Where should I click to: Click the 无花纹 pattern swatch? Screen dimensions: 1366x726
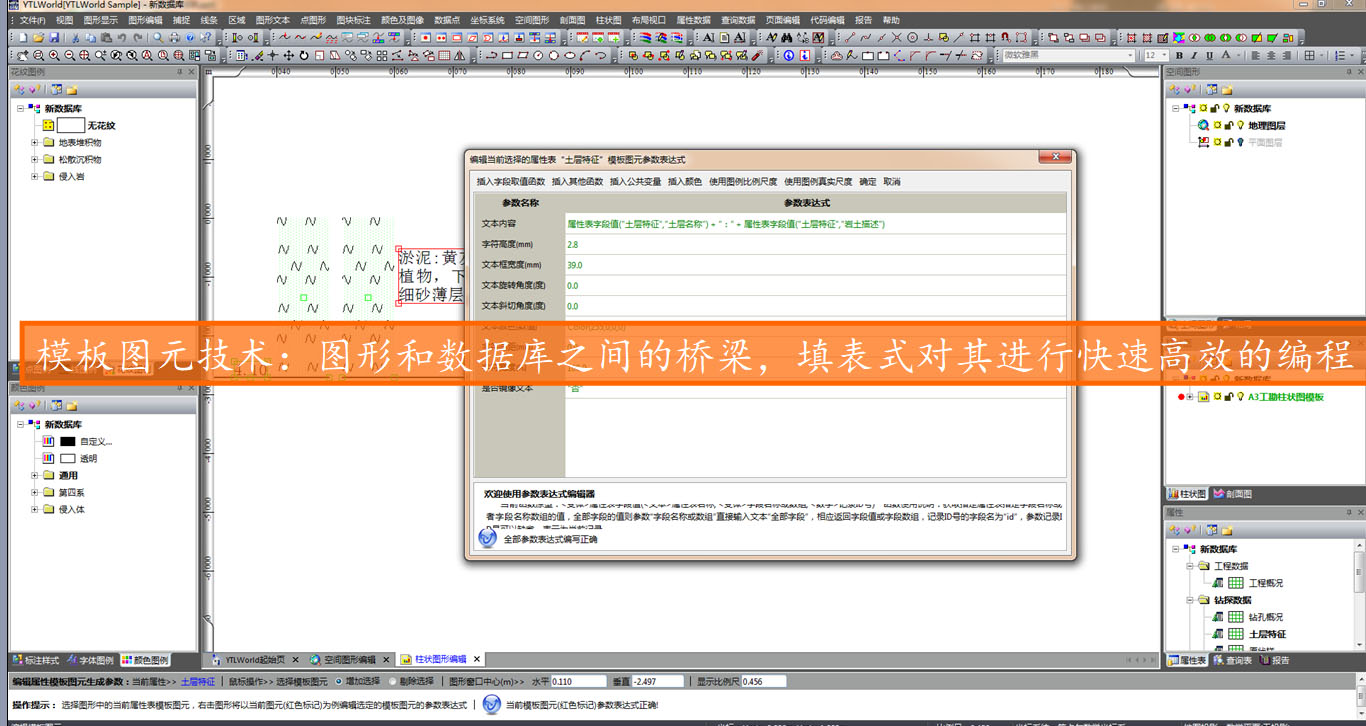click(x=71, y=125)
